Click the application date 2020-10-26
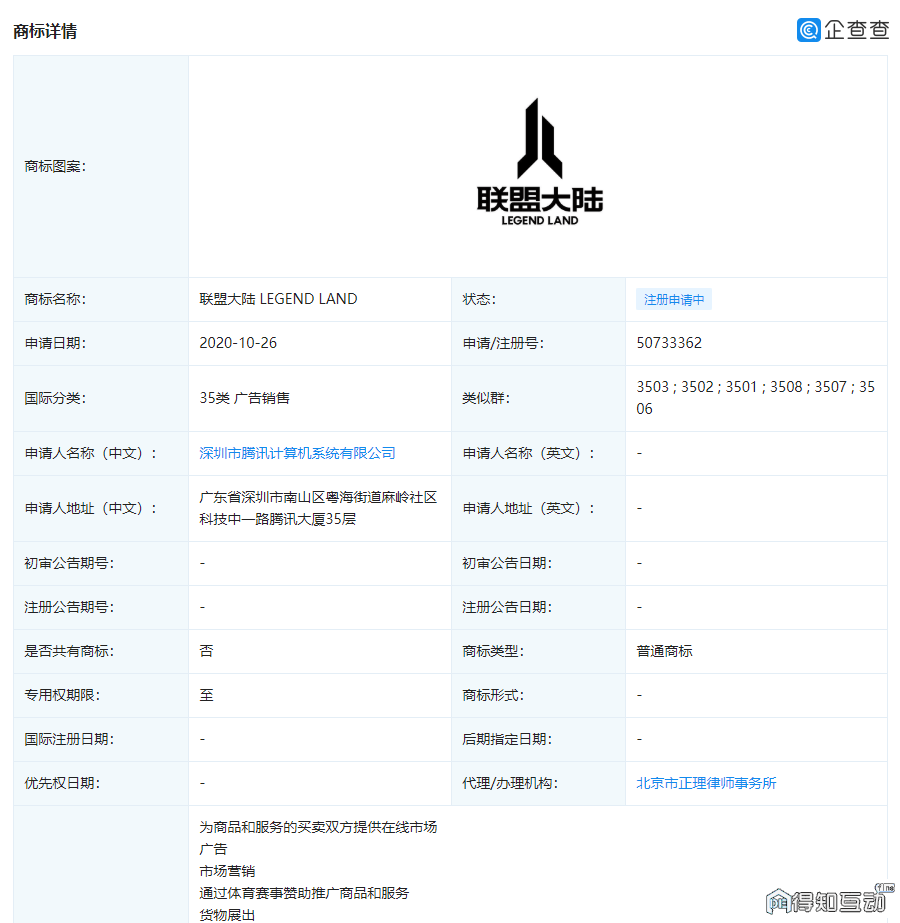The image size is (900, 923). tap(238, 343)
